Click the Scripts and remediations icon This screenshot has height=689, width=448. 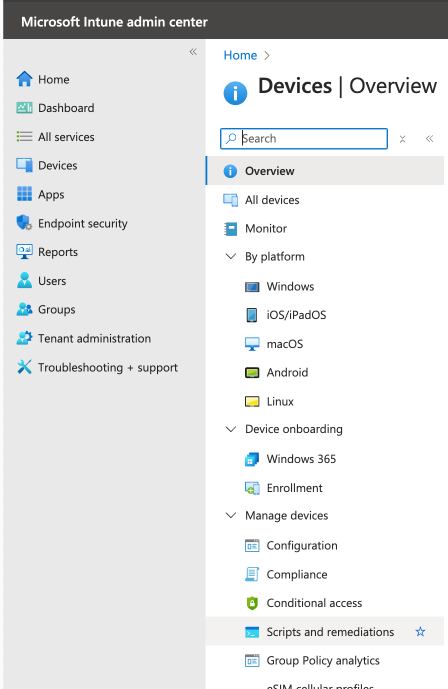252,632
